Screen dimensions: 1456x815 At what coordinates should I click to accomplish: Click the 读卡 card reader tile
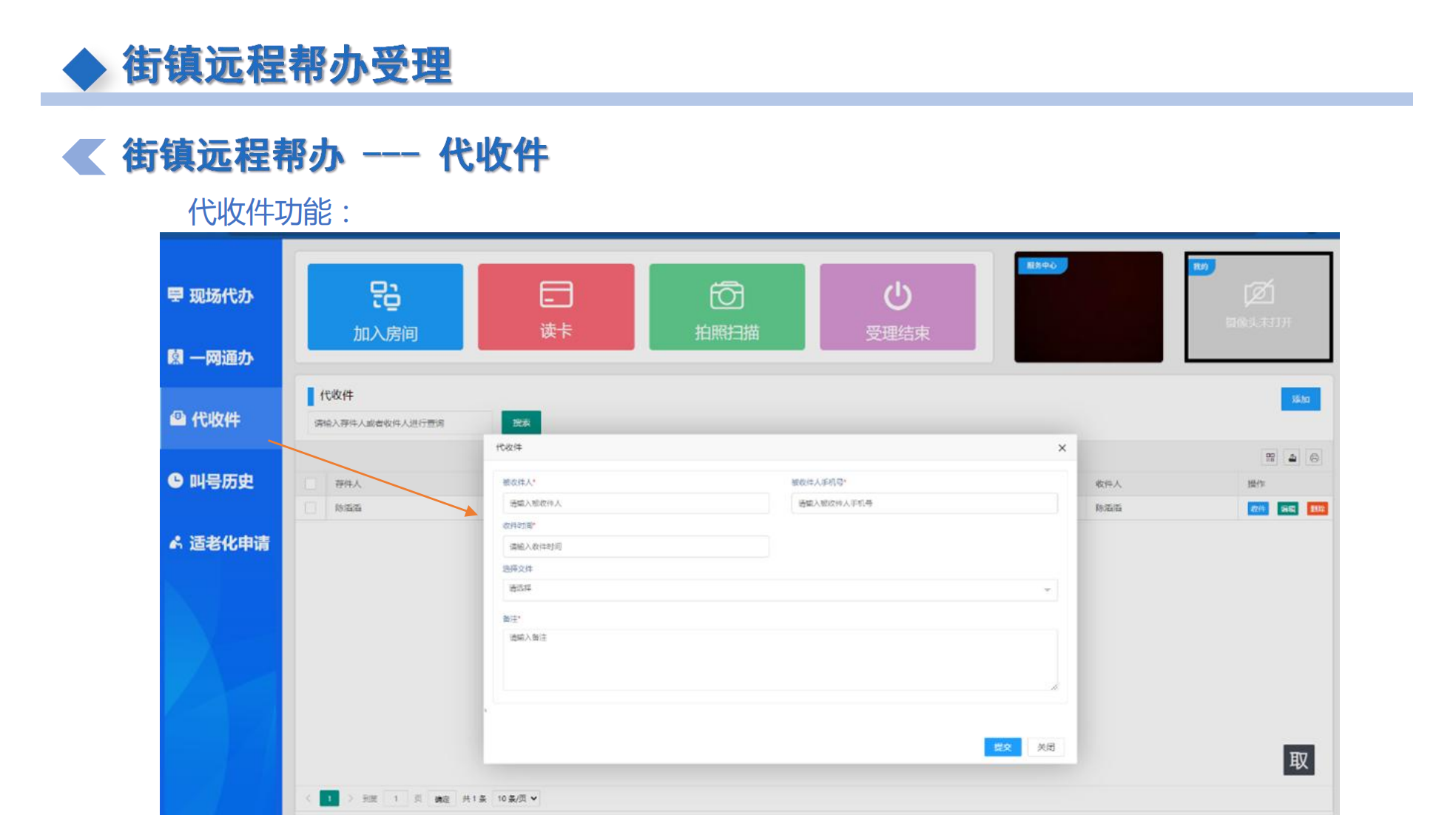556,307
